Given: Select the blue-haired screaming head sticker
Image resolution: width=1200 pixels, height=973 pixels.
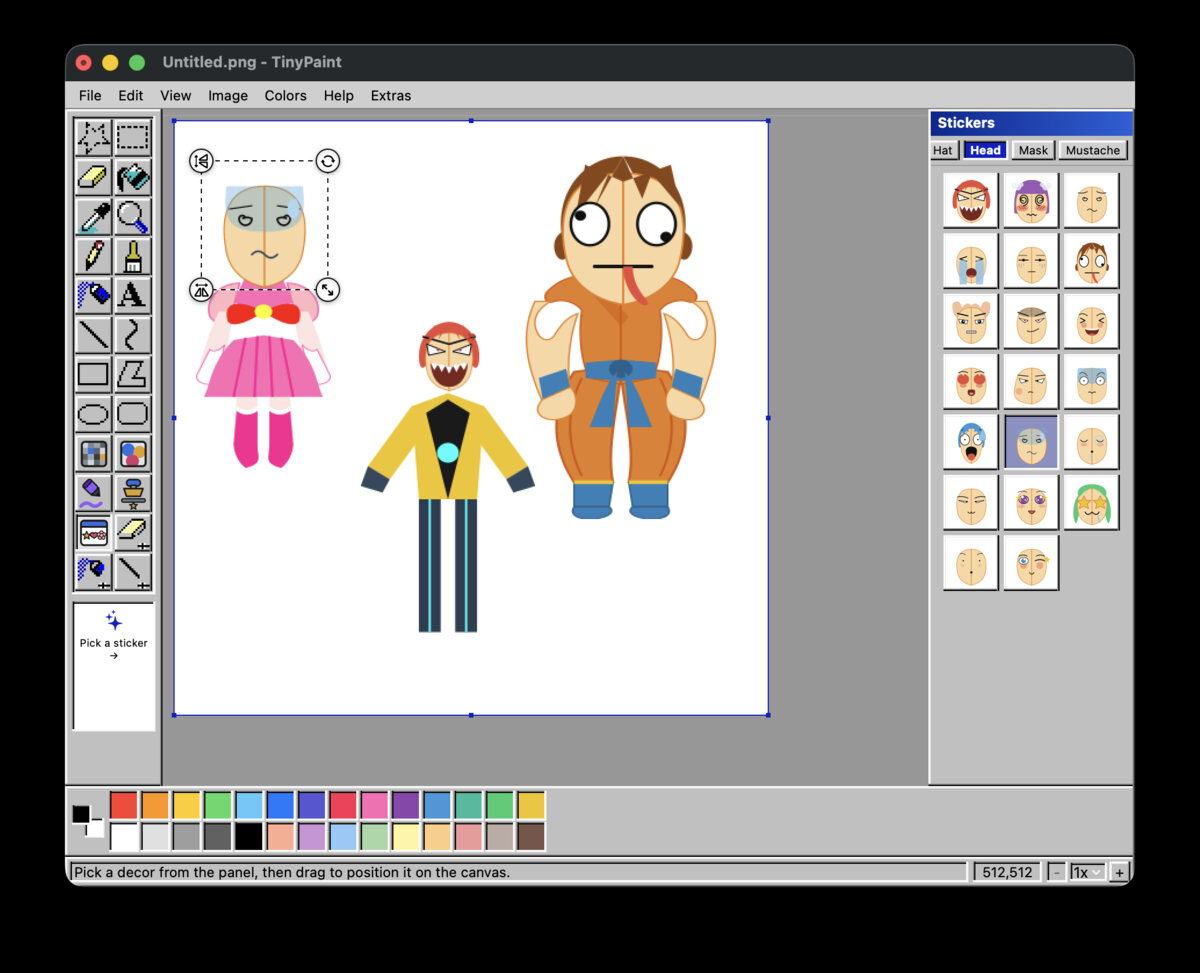Looking at the screenshot, I should (971, 441).
